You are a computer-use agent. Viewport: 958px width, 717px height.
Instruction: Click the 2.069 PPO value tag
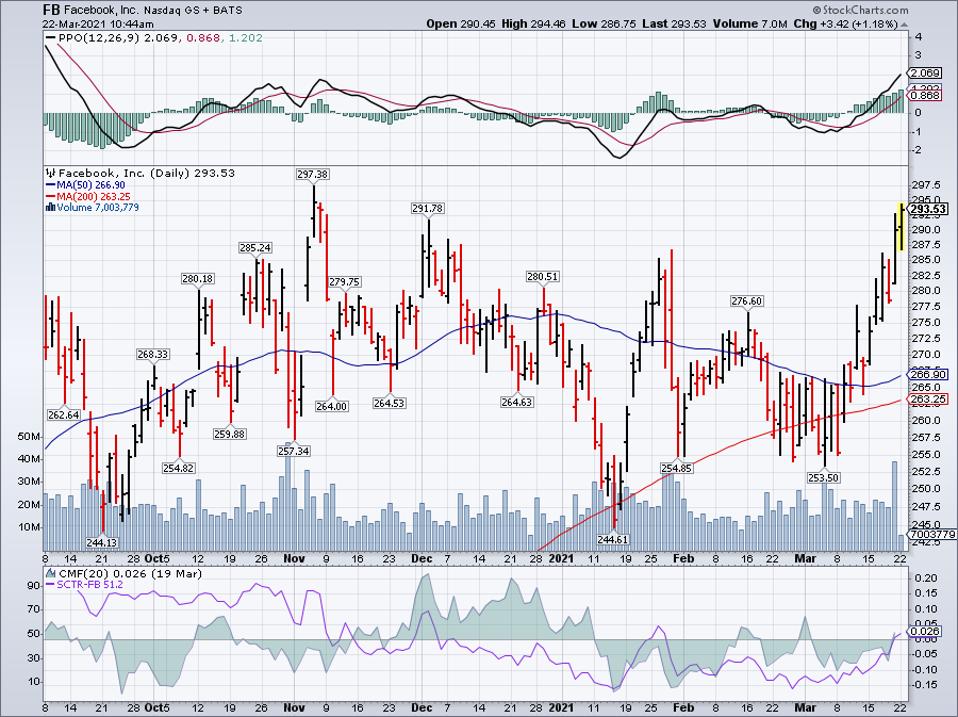[x=922, y=74]
